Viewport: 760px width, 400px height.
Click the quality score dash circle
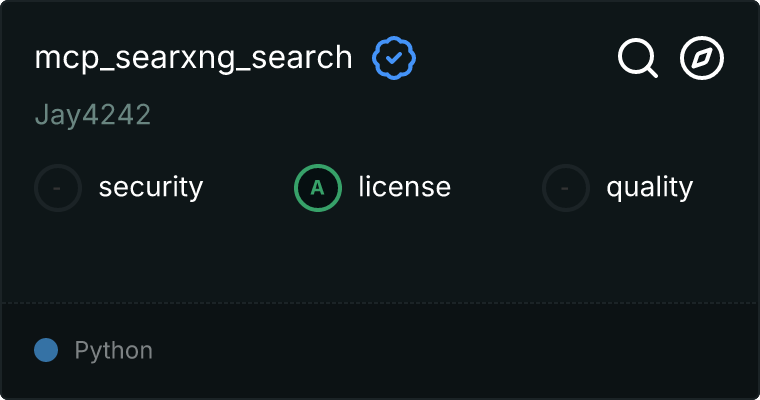coord(566,187)
